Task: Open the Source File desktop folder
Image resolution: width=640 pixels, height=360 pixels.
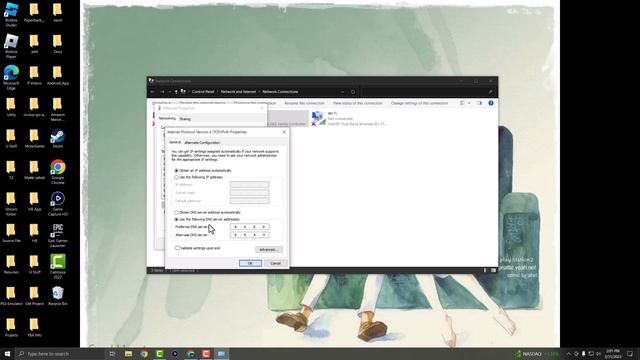Action: pyautogui.click(x=11, y=233)
